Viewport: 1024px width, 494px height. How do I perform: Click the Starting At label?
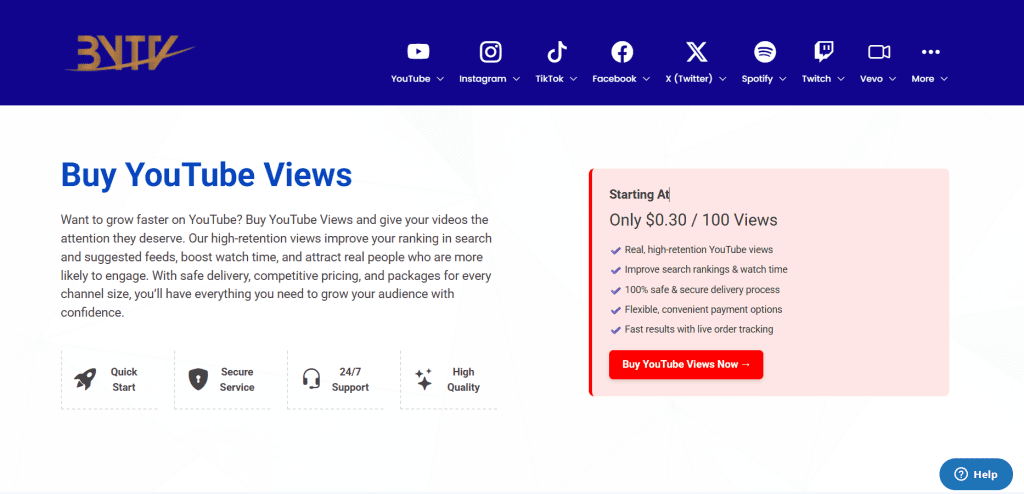click(639, 195)
